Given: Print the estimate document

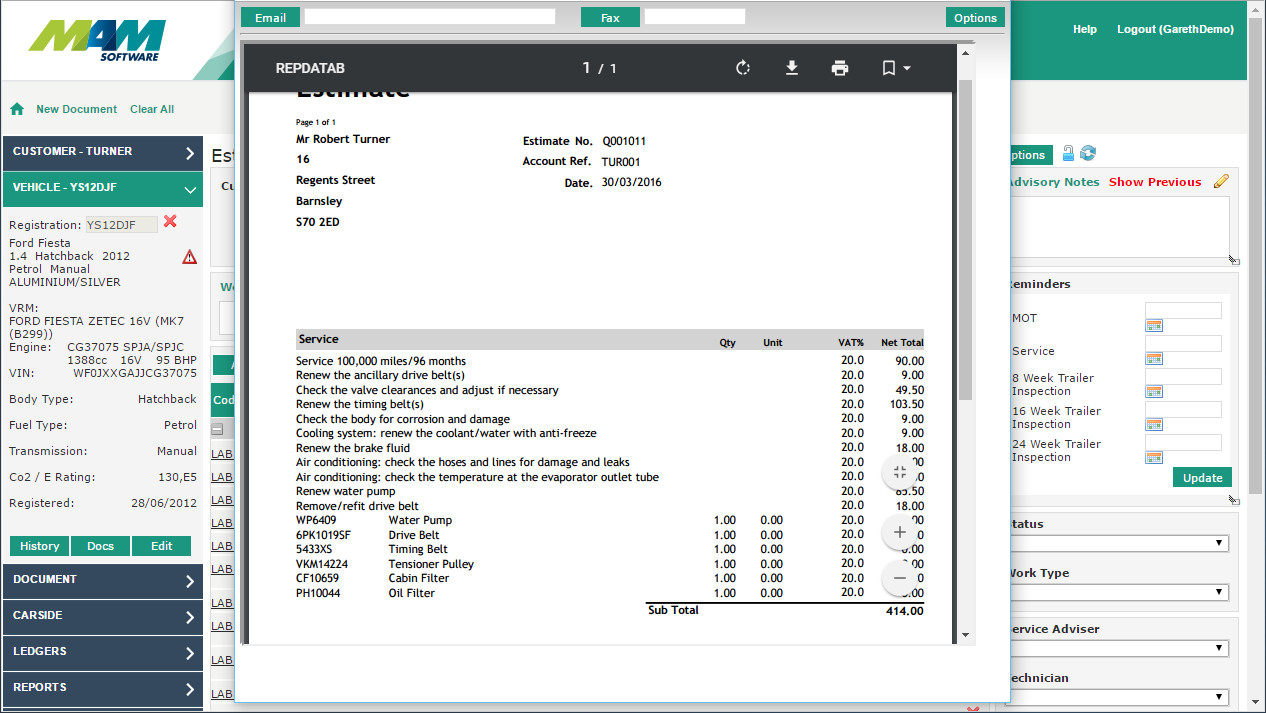Looking at the screenshot, I should tap(840, 68).
